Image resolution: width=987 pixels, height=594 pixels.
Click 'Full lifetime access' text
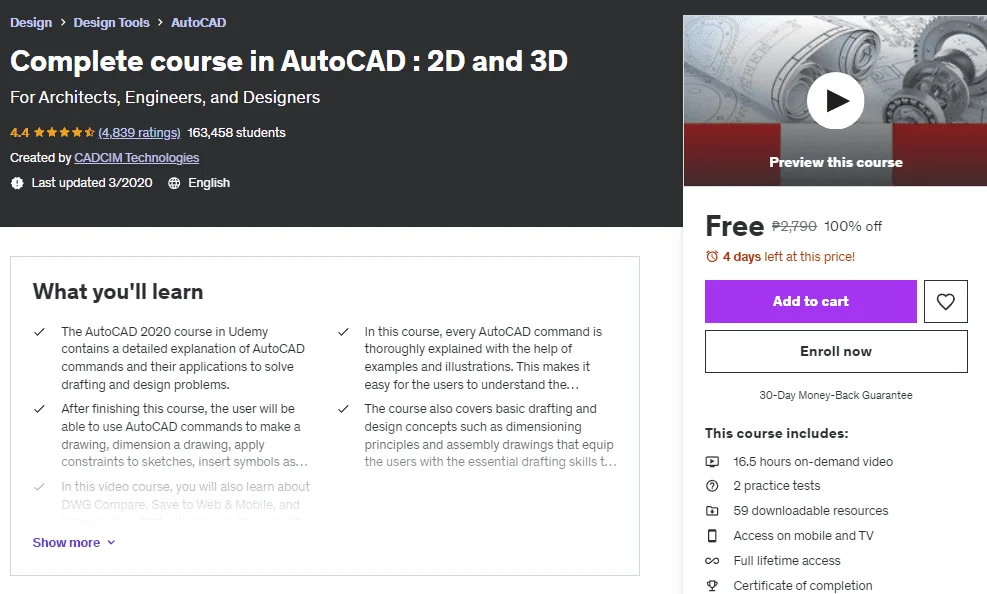[x=787, y=561]
